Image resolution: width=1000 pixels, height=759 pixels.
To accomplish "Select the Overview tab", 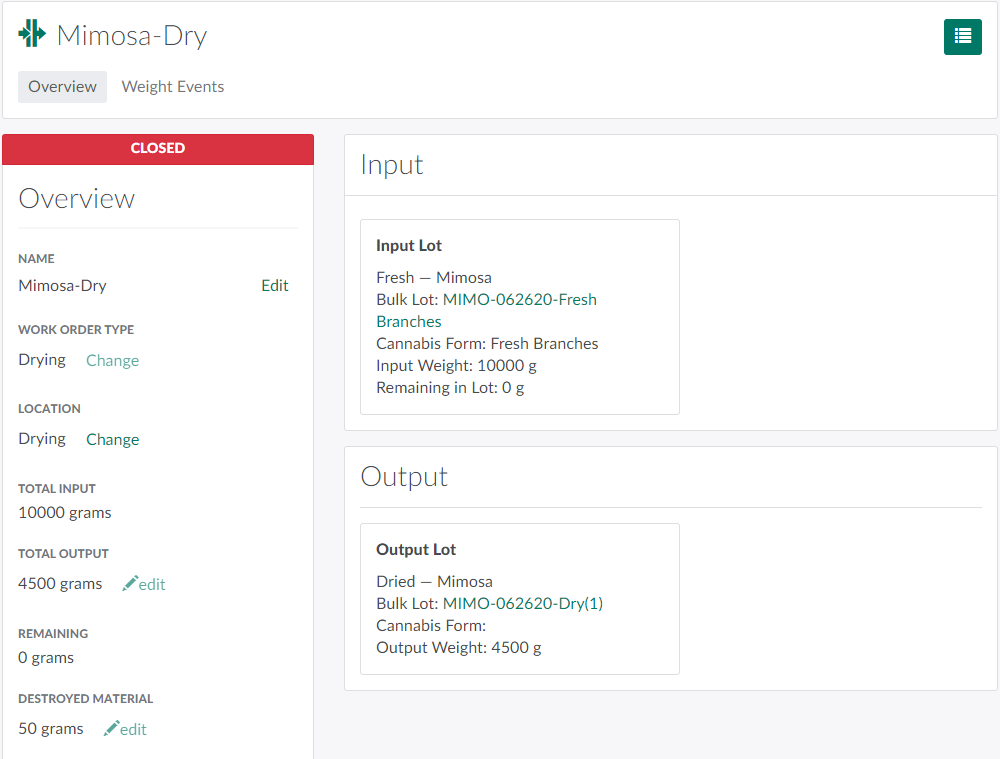I will (x=62, y=87).
